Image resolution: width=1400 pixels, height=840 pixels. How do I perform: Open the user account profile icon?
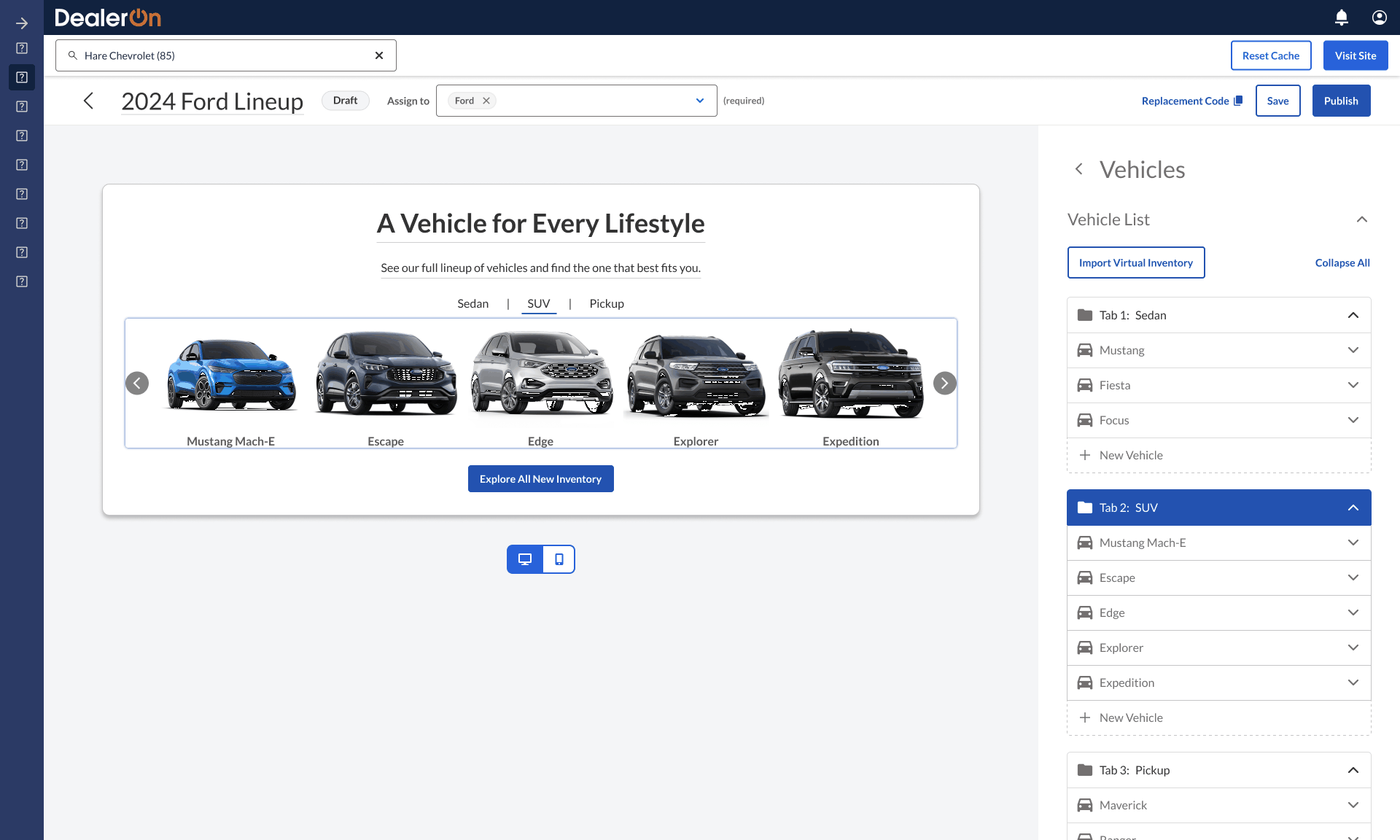(x=1379, y=17)
